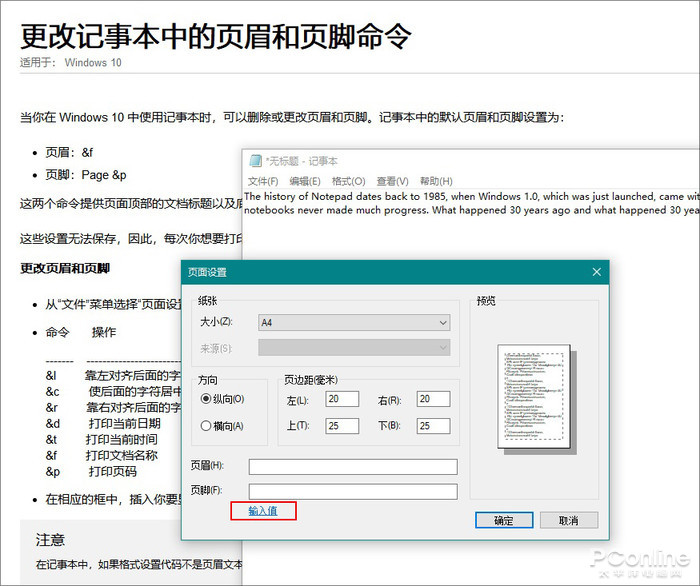Click the *无标题 - 记事本 window title
Image resolution: width=700 pixels, height=586 pixels.
[x=302, y=161]
